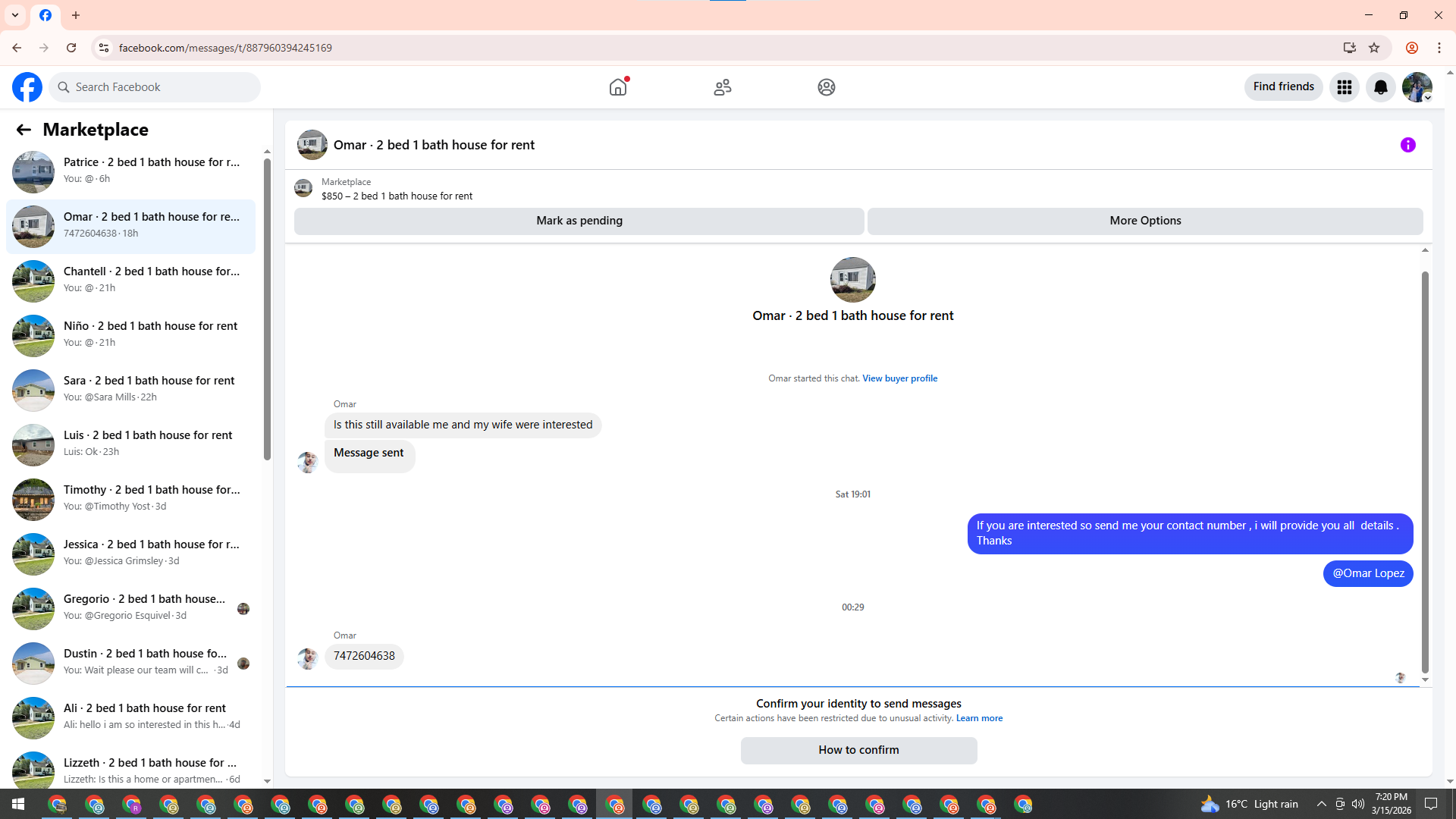This screenshot has width=1456, height=819.
Task: Reload the page
Action: tap(71, 48)
